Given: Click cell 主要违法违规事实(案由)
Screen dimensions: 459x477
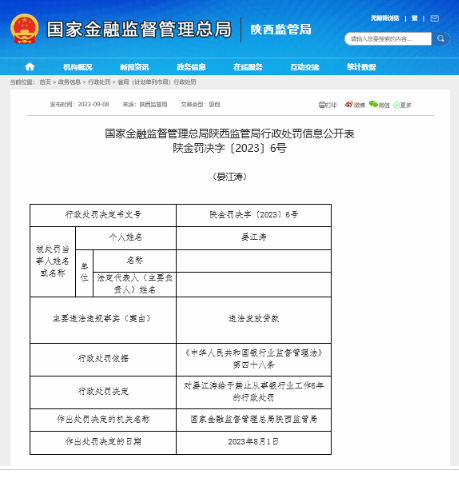Looking at the screenshot, I should pos(103,320).
